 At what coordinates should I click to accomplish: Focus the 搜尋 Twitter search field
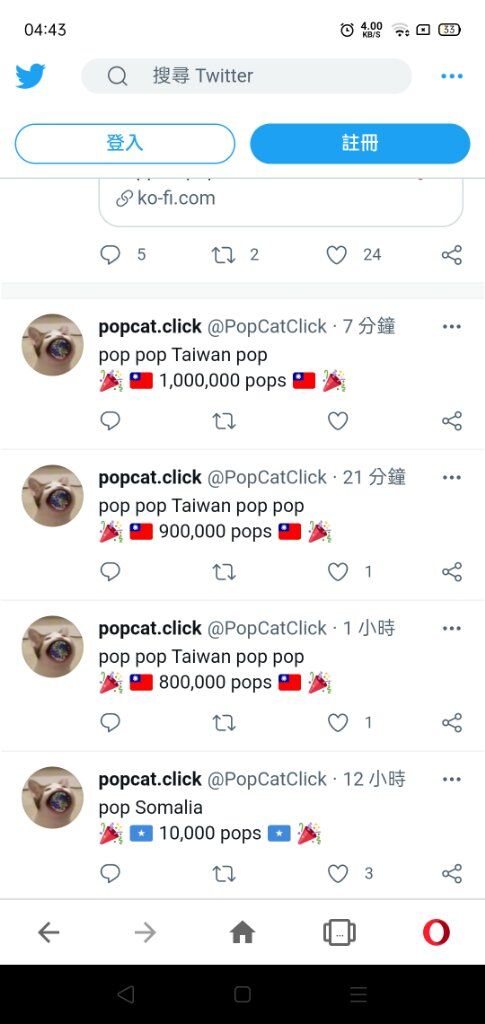pos(246,76)
